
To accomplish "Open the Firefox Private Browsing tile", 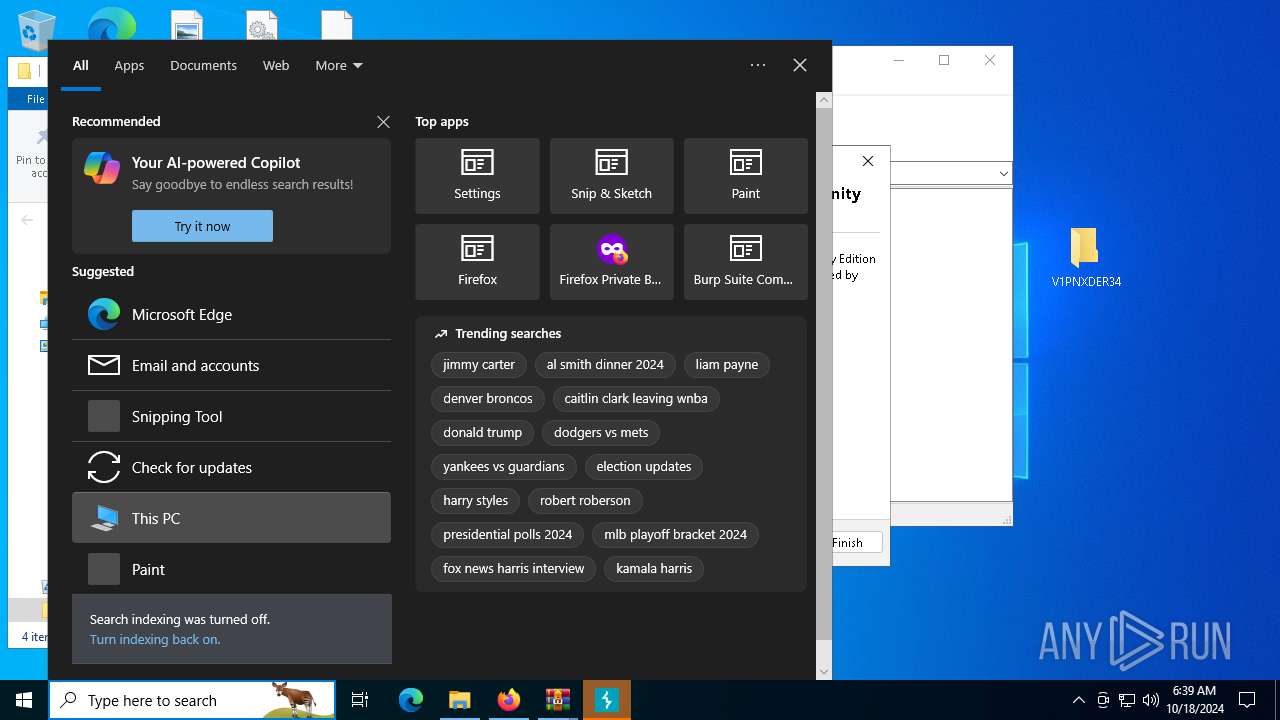I will pyautogui.click(x=611, y=262).
